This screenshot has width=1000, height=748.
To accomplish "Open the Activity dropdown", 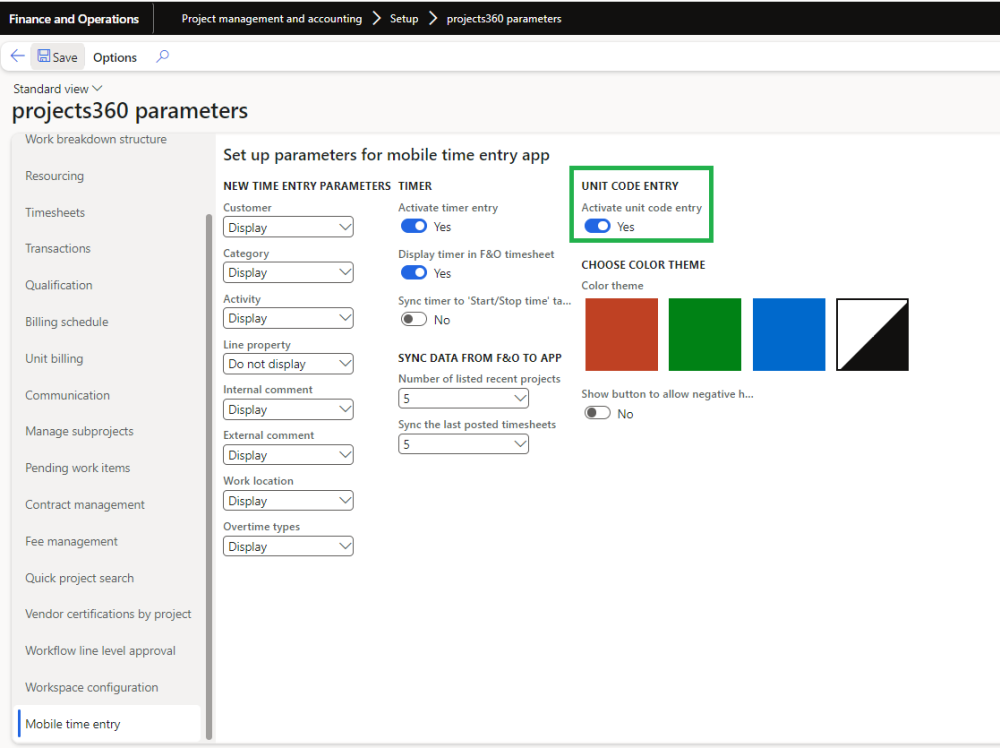I will tap(288, 318).
